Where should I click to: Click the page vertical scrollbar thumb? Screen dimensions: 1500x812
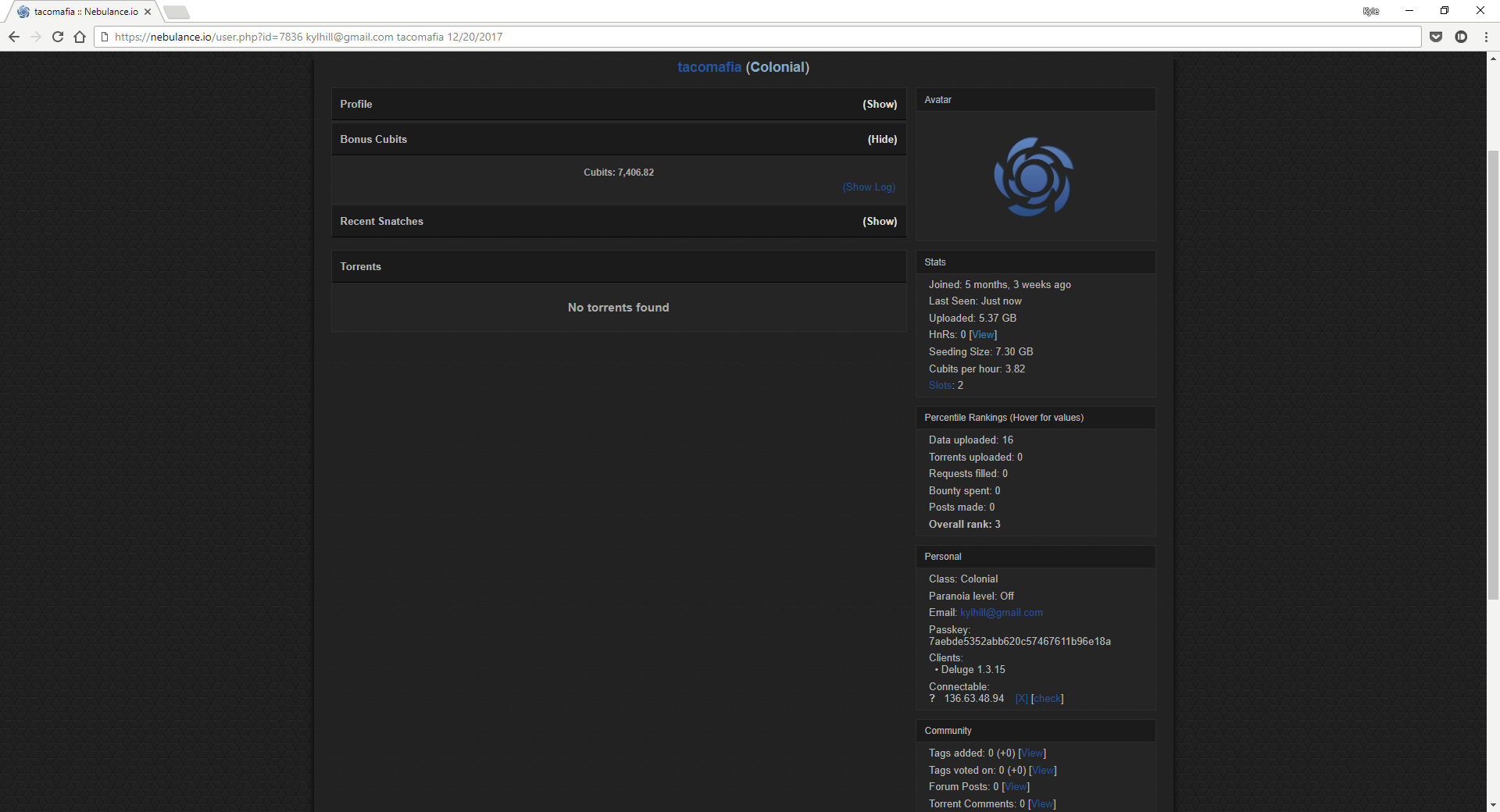pos(1493,375)
